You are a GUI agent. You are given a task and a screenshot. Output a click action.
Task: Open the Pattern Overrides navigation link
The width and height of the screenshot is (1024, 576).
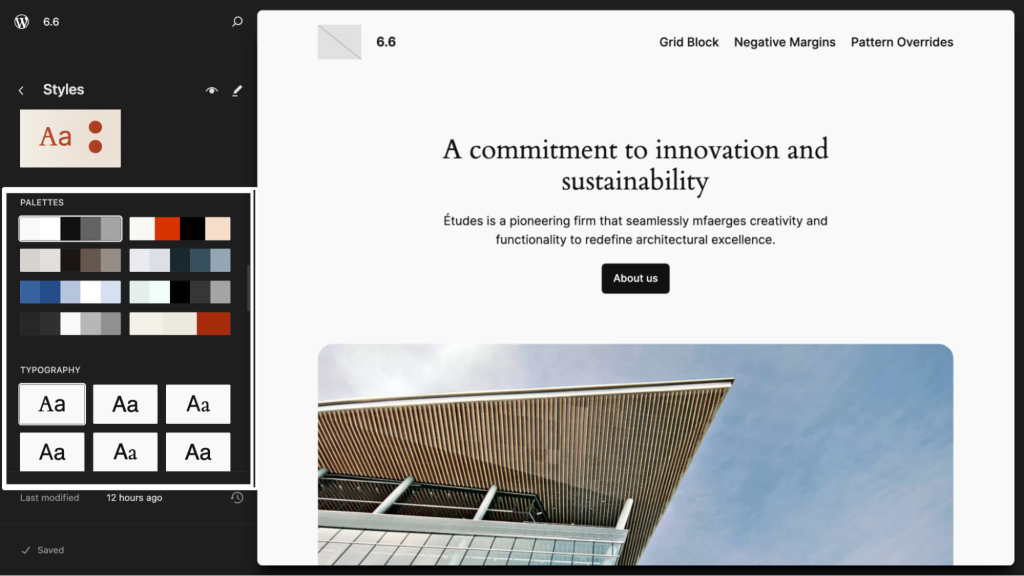(902, 42)
